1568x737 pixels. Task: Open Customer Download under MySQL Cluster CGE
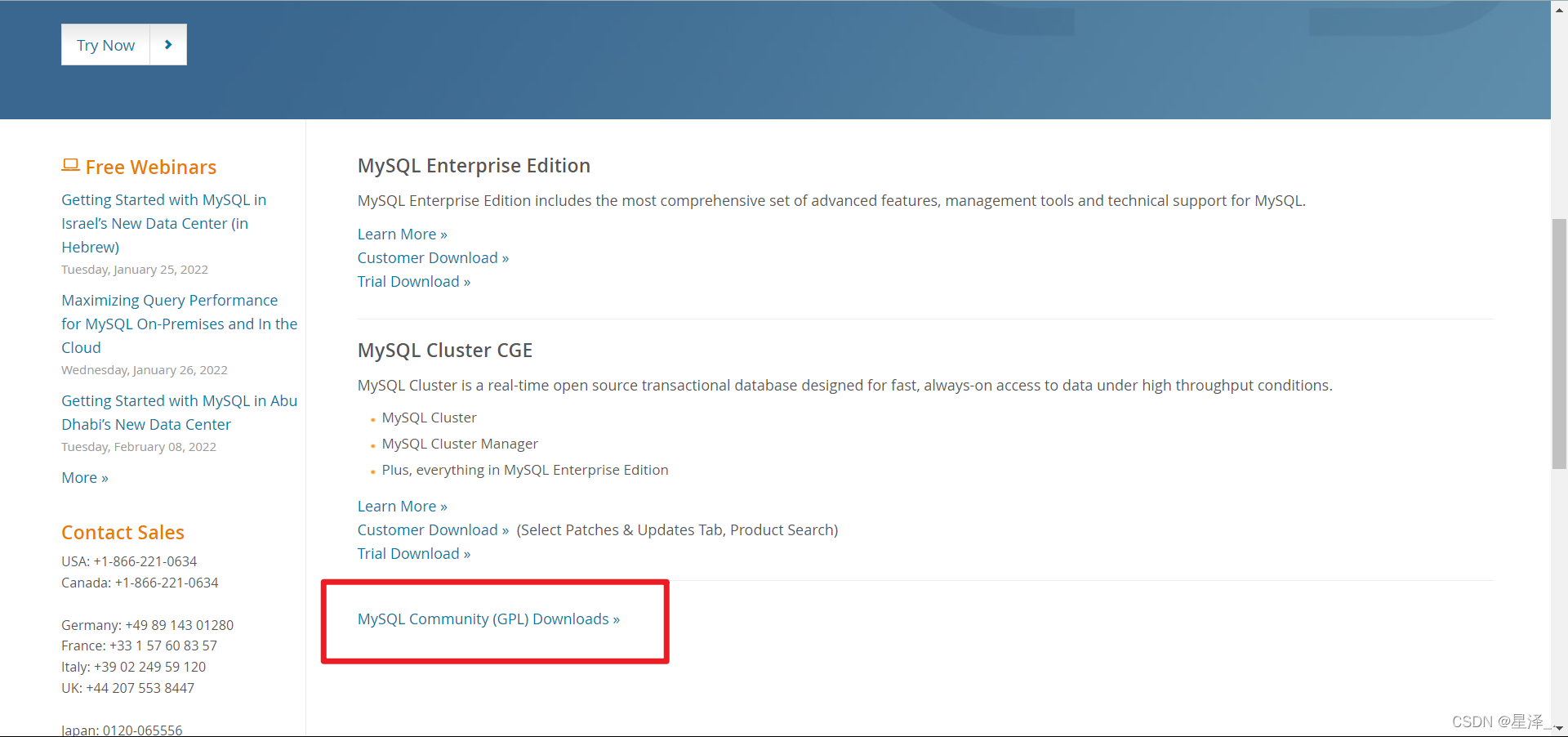click(x=433, y=530)
